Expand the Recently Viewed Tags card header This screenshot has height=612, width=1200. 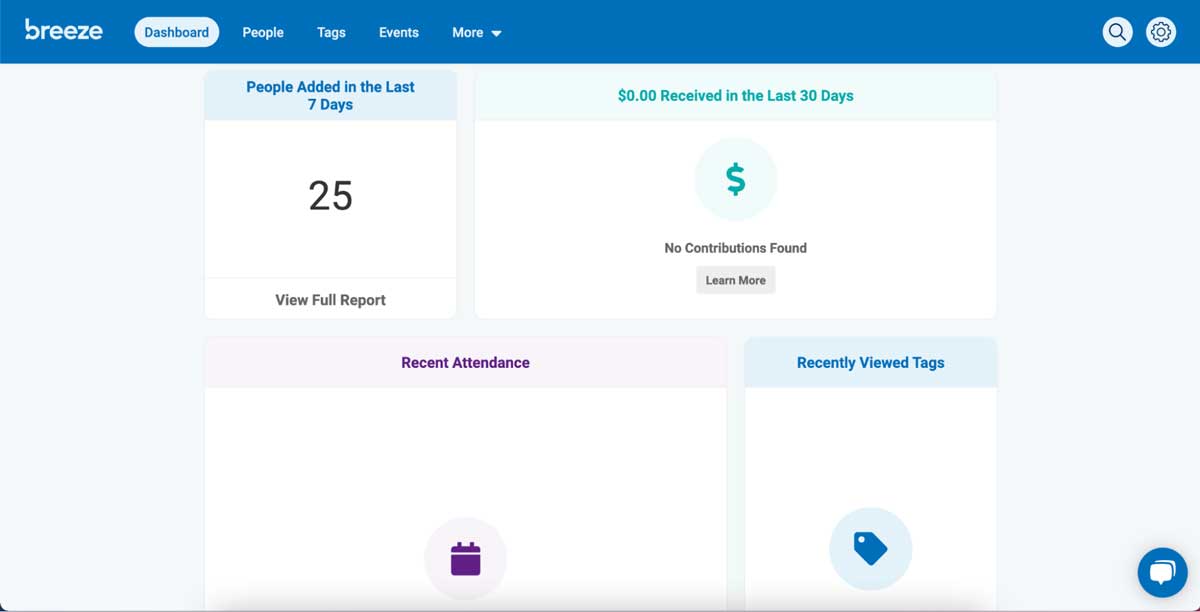pyautogui.click(x=870, y=362)
